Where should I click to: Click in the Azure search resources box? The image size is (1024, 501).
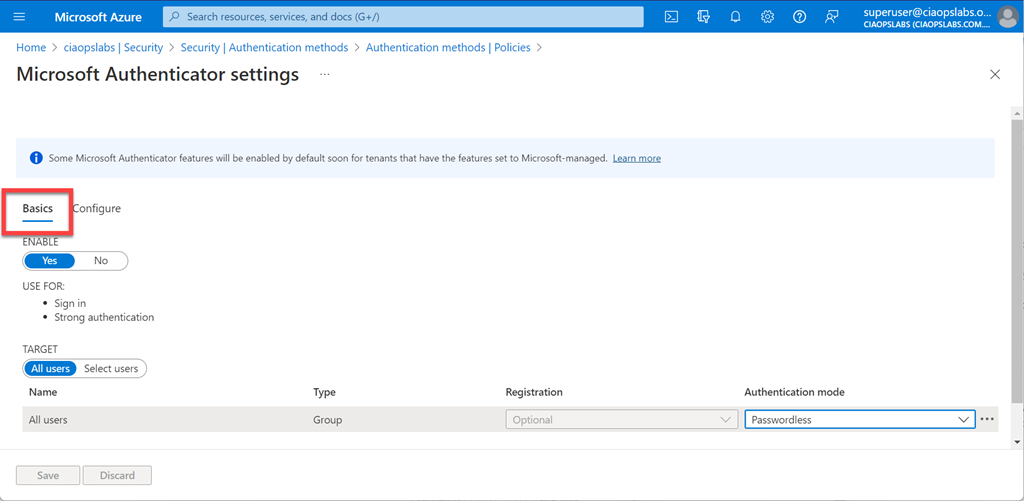pyautogui.click(x=403, y=17)
